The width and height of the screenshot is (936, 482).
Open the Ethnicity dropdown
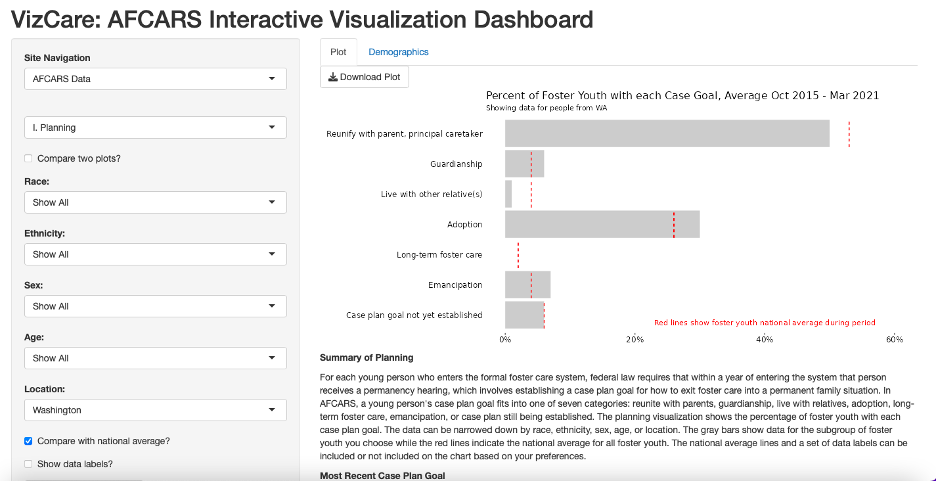coord(155,254)
